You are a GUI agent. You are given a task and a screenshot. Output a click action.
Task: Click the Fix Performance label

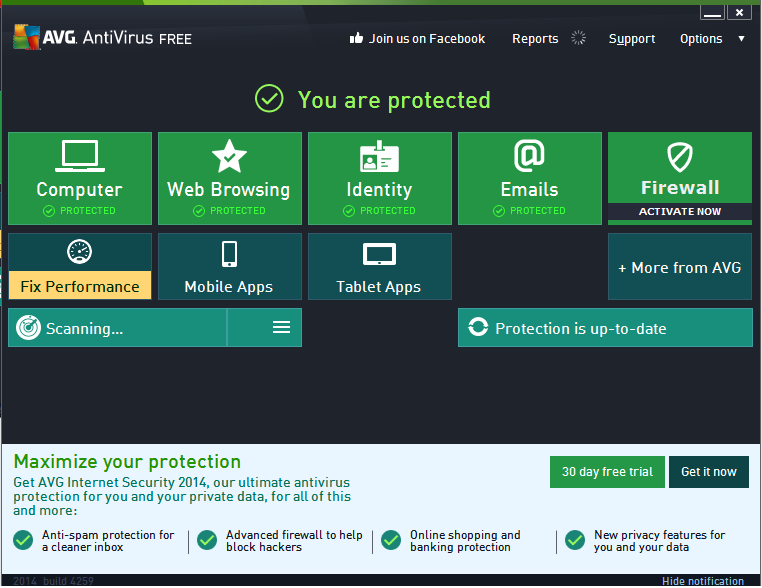click(x=80, y=286)
